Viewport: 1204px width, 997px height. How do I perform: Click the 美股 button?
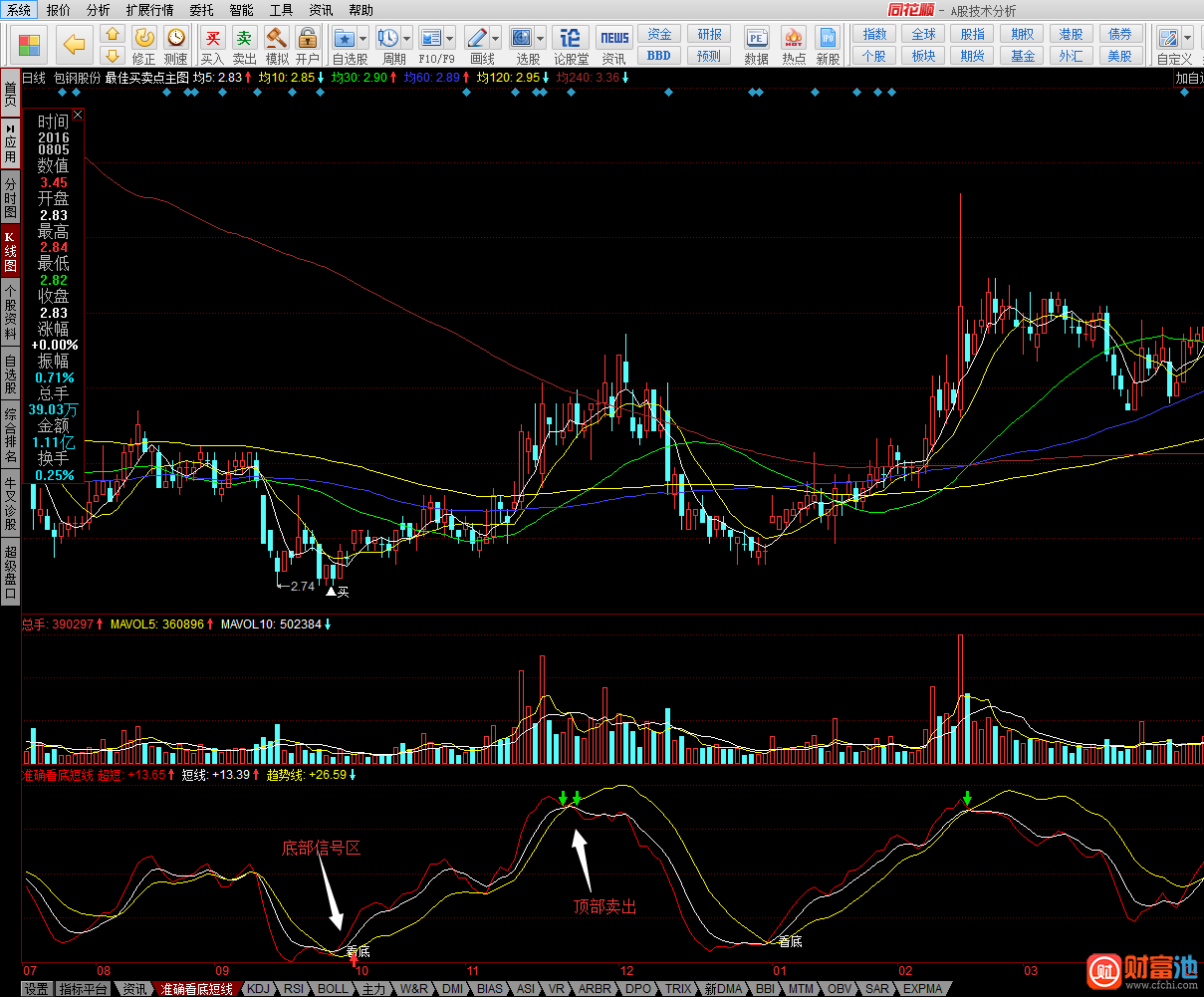pos(1120,56)
